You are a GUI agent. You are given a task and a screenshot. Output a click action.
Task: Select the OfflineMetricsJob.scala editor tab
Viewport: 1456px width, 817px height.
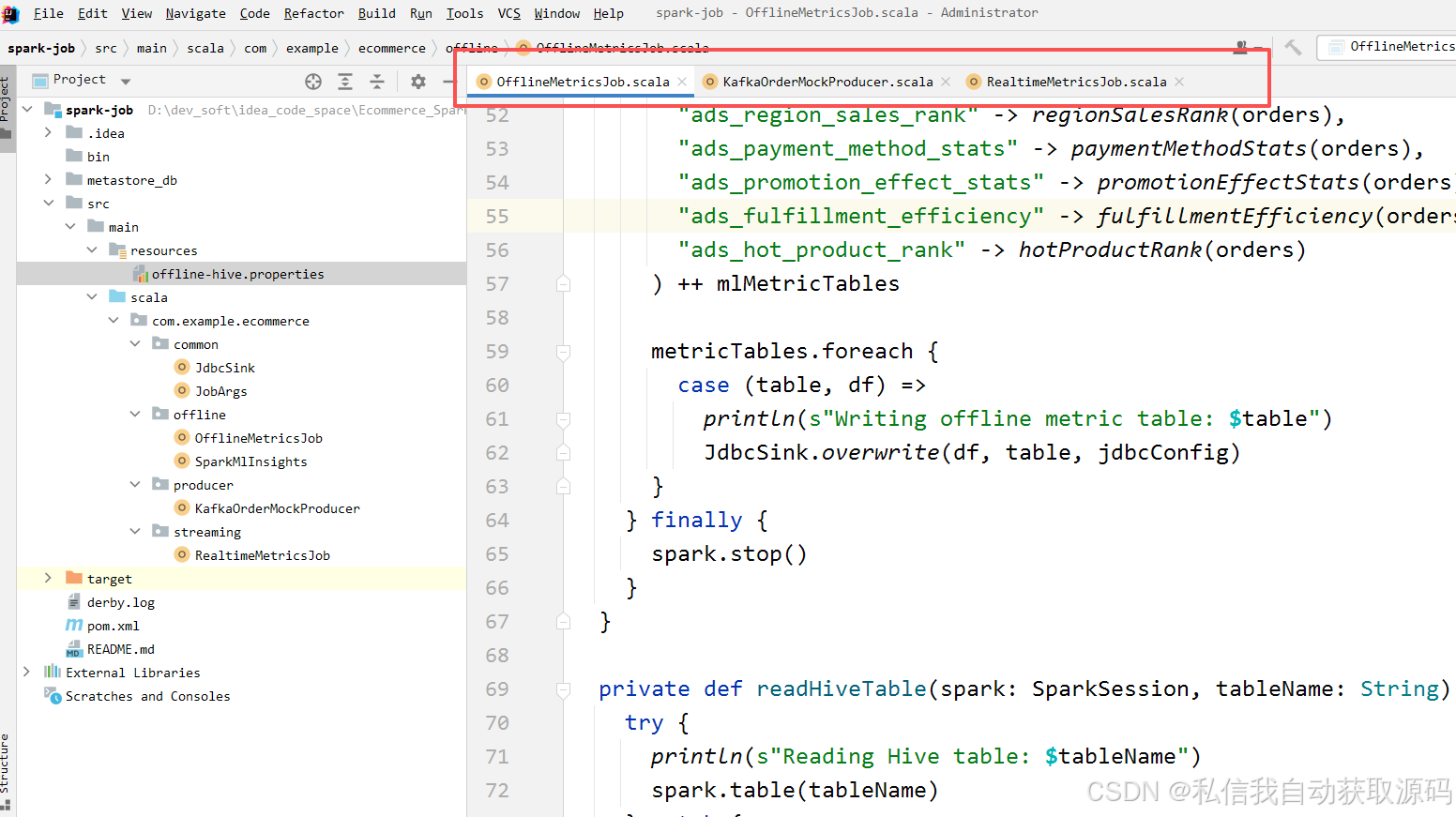tap(583, 82)
